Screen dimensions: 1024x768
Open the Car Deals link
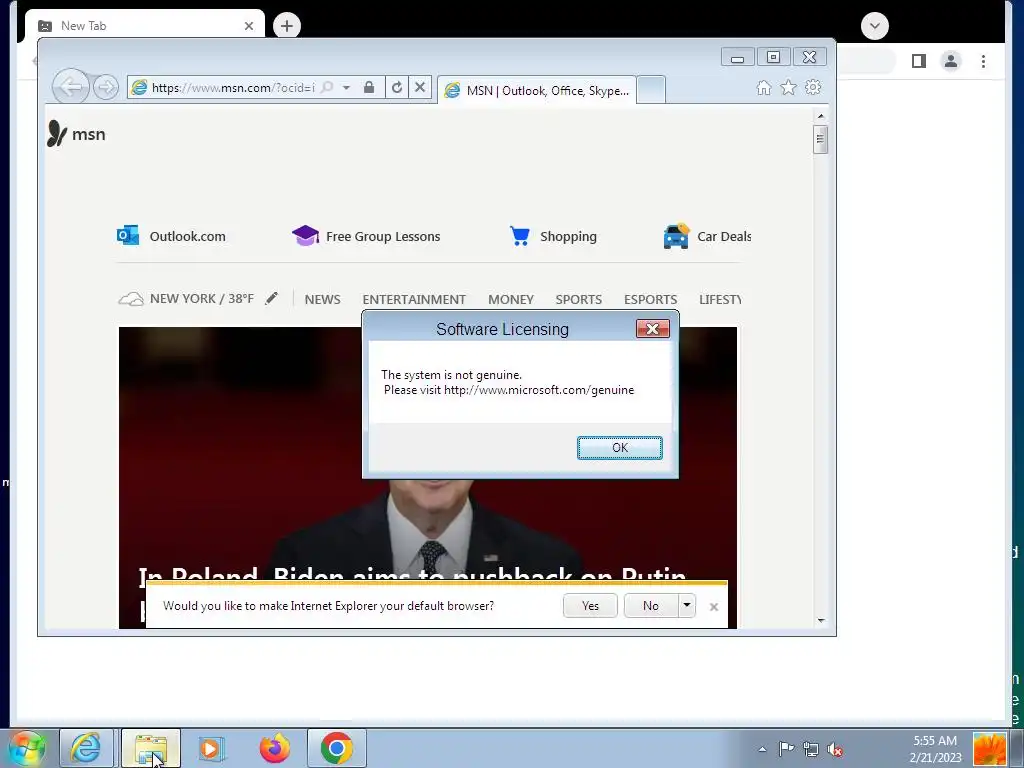[707, 236]
